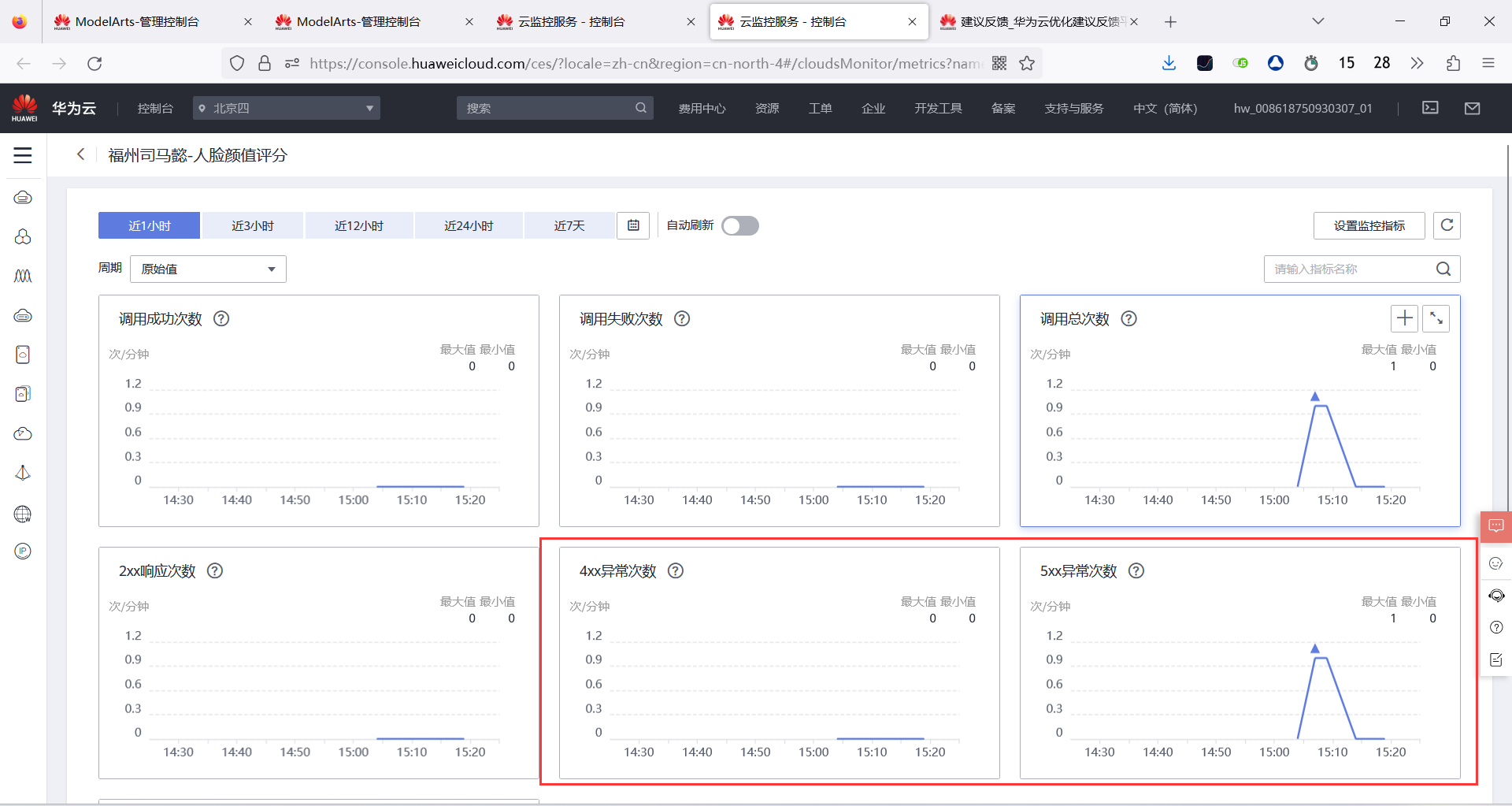Open the 北京四 region selector
Screen dimensions: 1512x806
[x=287, y=108]
